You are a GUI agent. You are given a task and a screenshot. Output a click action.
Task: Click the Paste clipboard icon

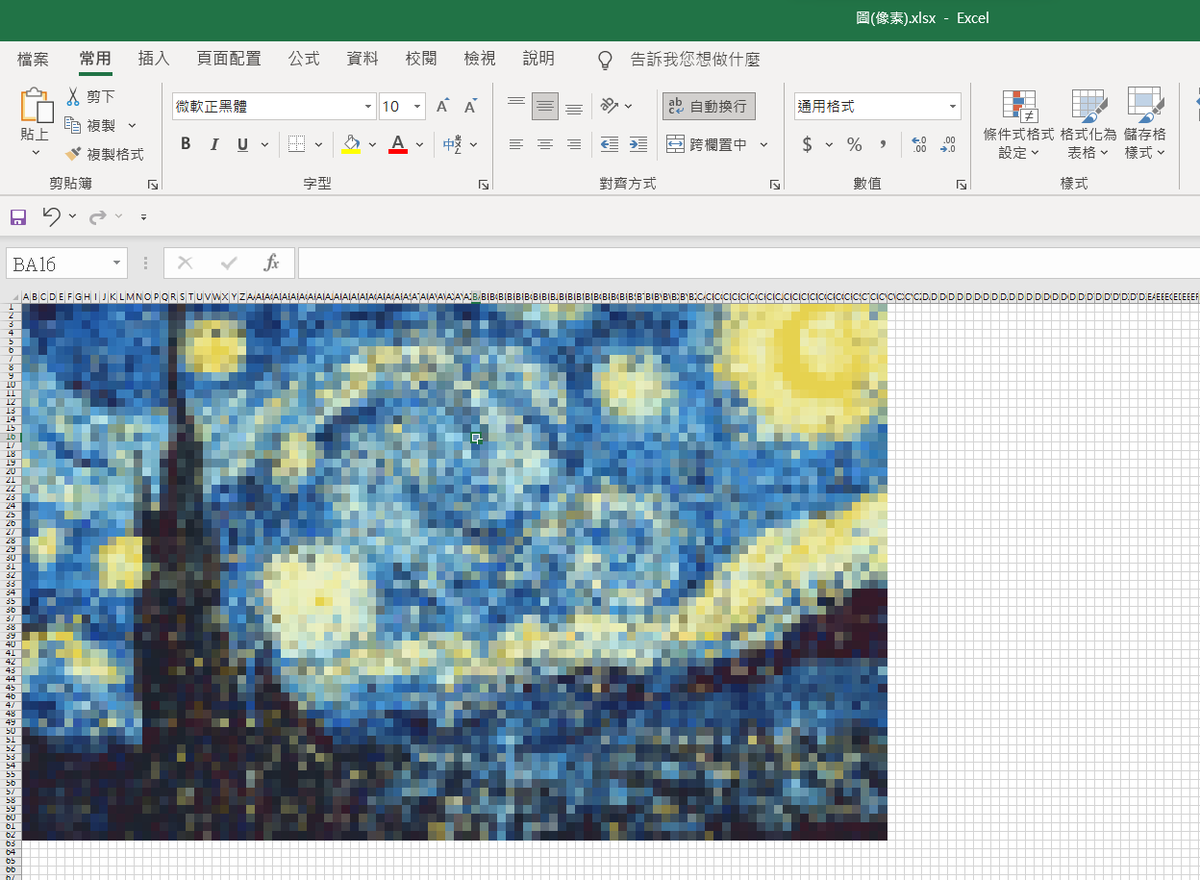pyautogui.click(x=36, y=106)
